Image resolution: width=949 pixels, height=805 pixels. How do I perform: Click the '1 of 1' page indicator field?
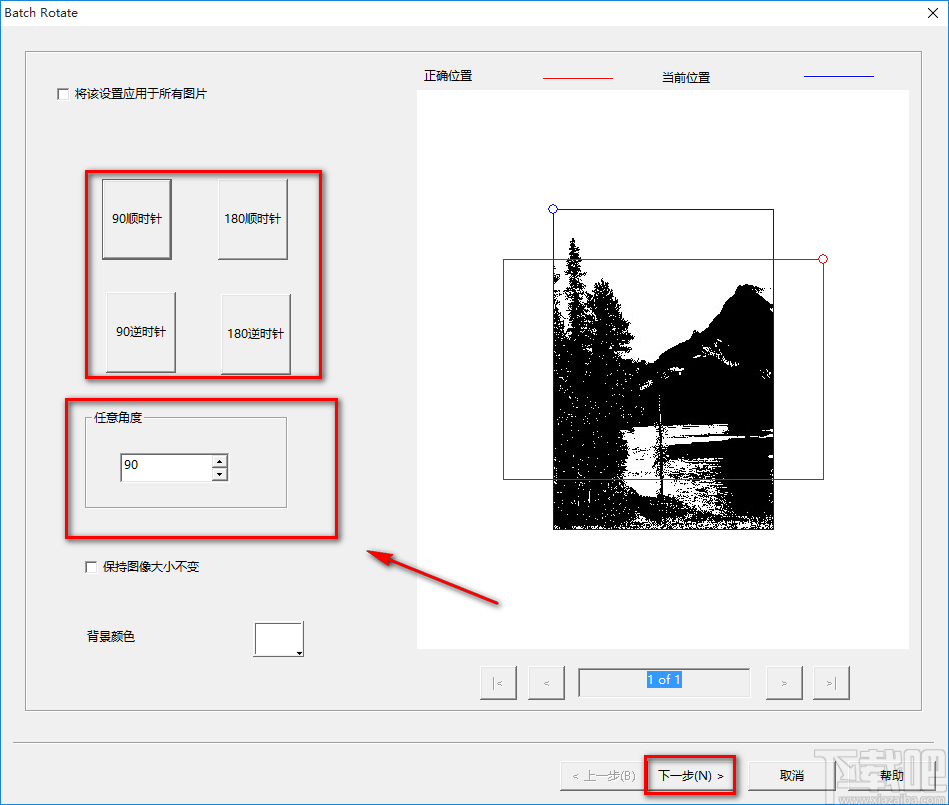click(664, 683)
